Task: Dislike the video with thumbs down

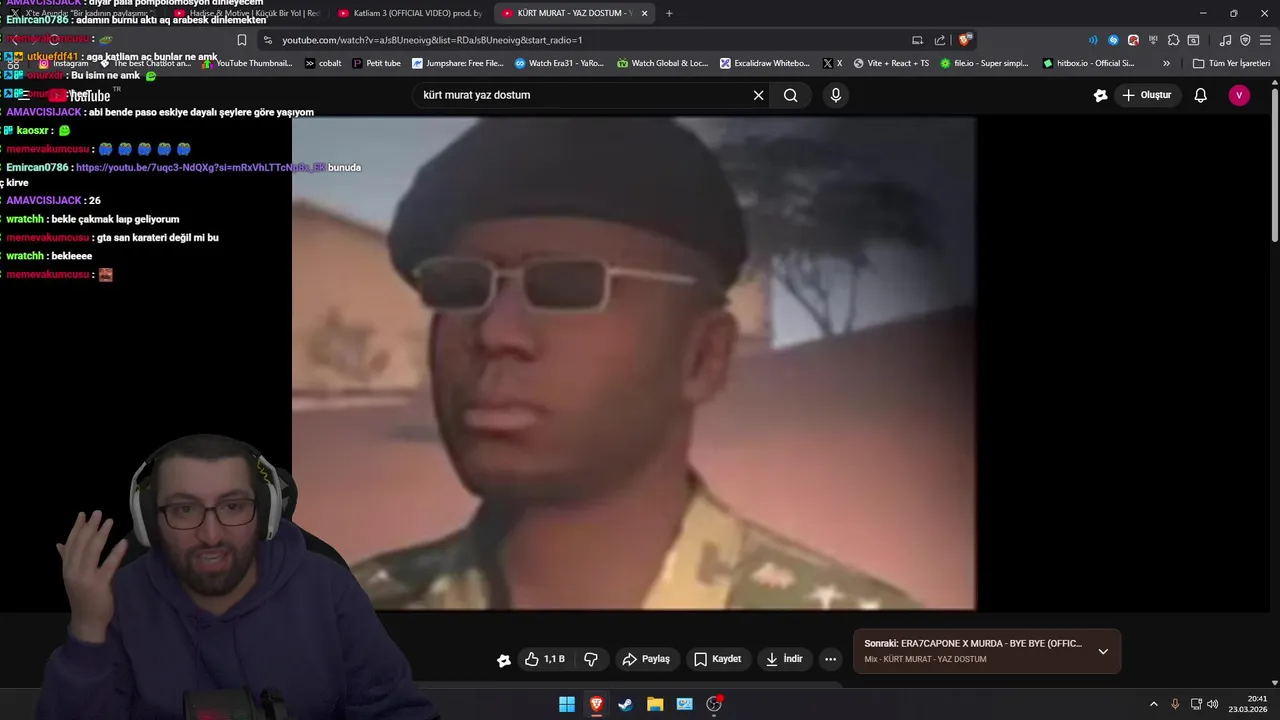Action: pyautogui.click(x=591, y=659)
